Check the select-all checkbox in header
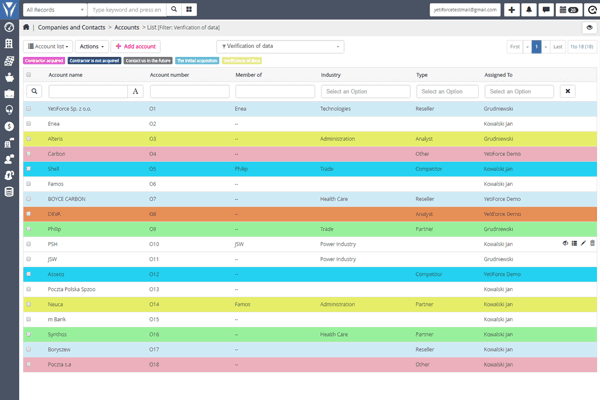This screenshot has width=600, height=400. pyautogui.click(x=28, y=75)
